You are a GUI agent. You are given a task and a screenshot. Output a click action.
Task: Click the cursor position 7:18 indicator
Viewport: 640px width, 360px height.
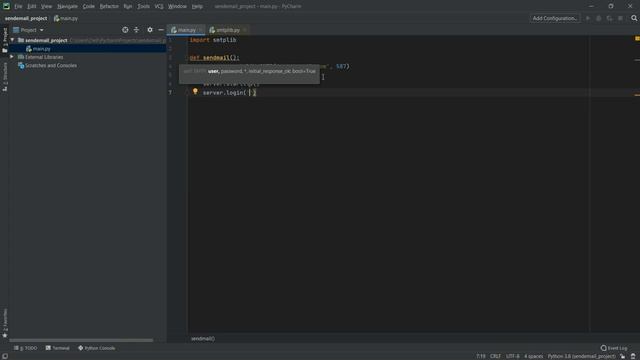click(x=481, y=356)
